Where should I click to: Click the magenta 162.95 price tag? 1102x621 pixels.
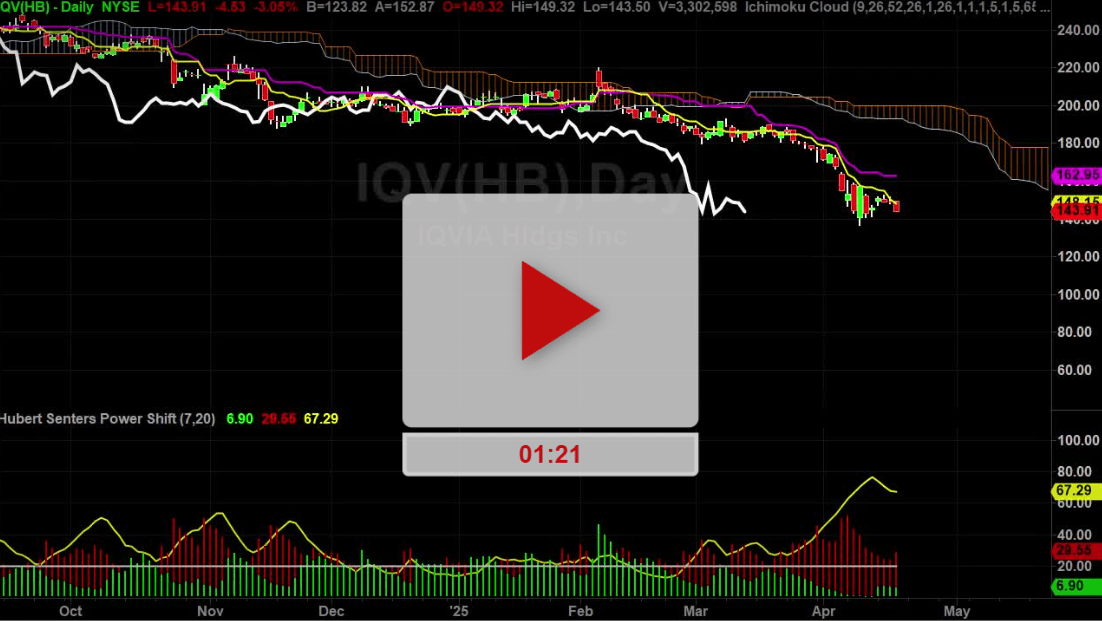click(x=1076, y=175)
